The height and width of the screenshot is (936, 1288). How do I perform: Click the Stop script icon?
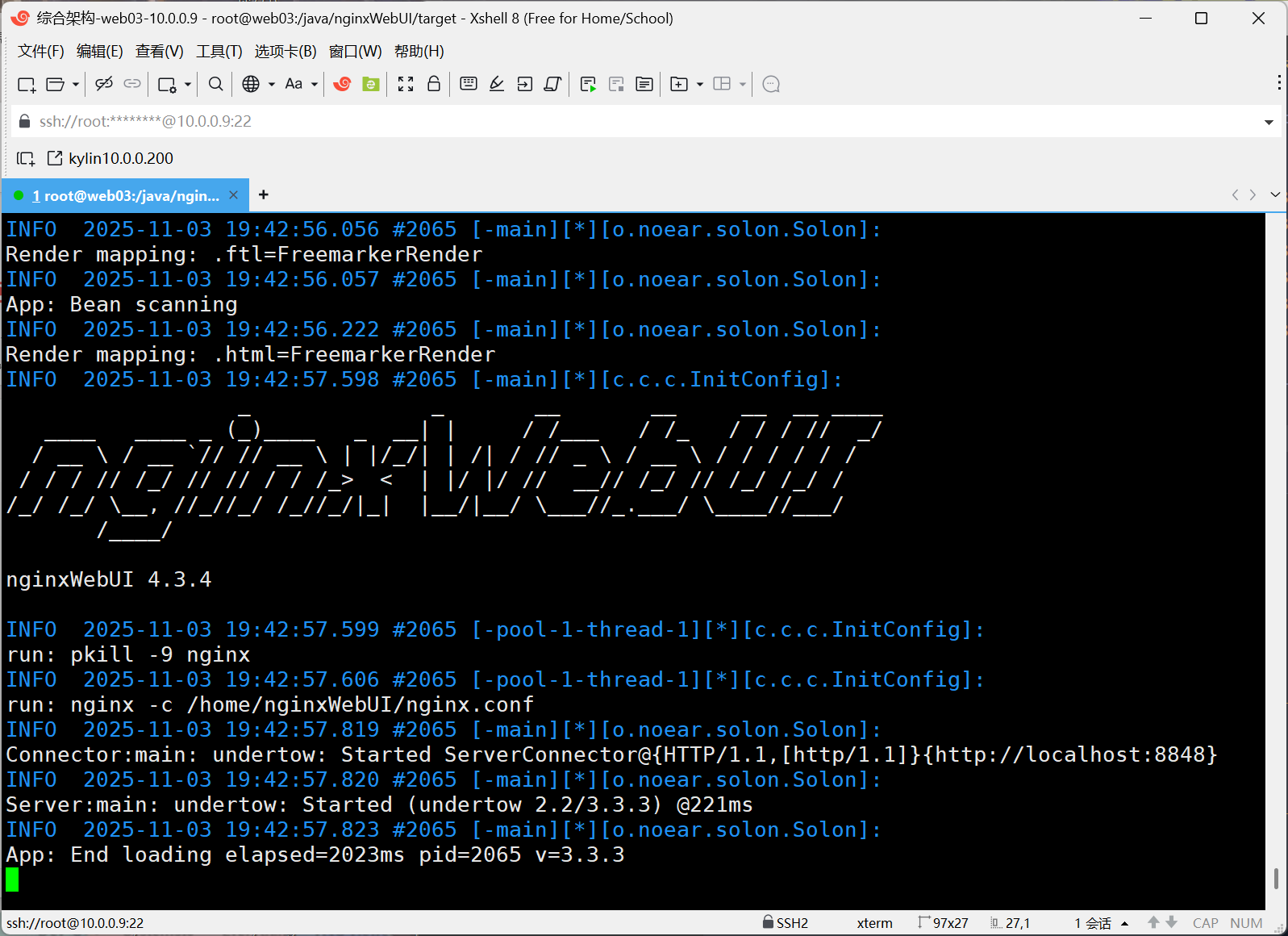[x=616, y=84]
